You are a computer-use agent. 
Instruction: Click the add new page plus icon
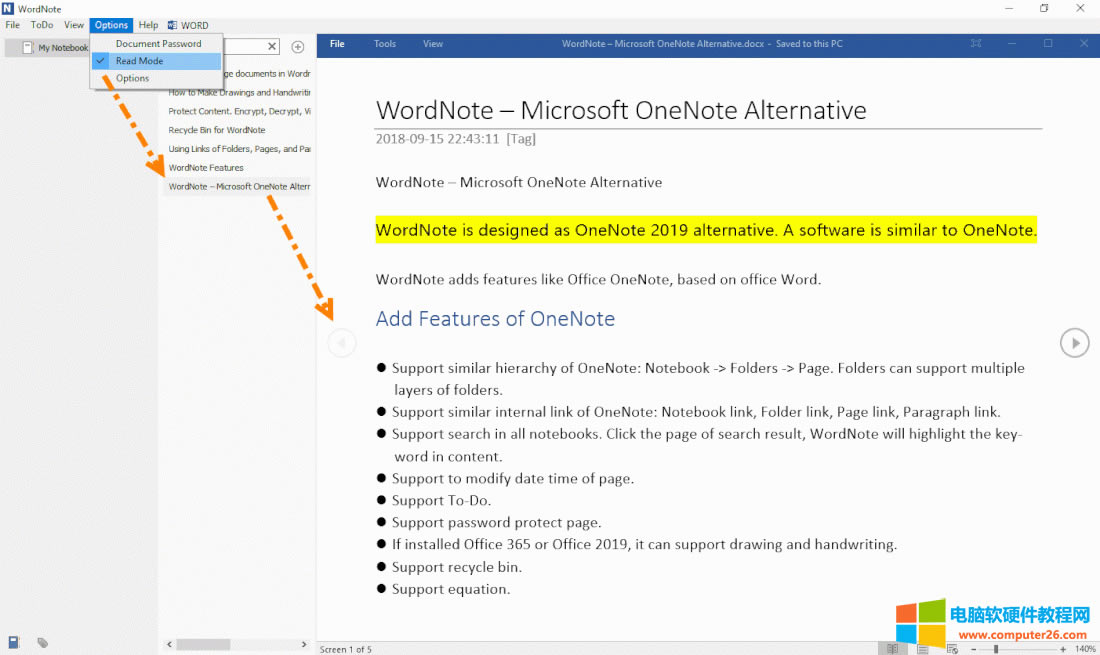(297, 47)
